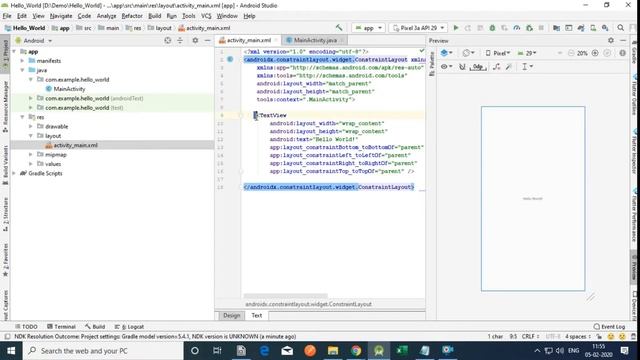Open the File menu
The width and height of the screenshot is (640, 360).
7,16
